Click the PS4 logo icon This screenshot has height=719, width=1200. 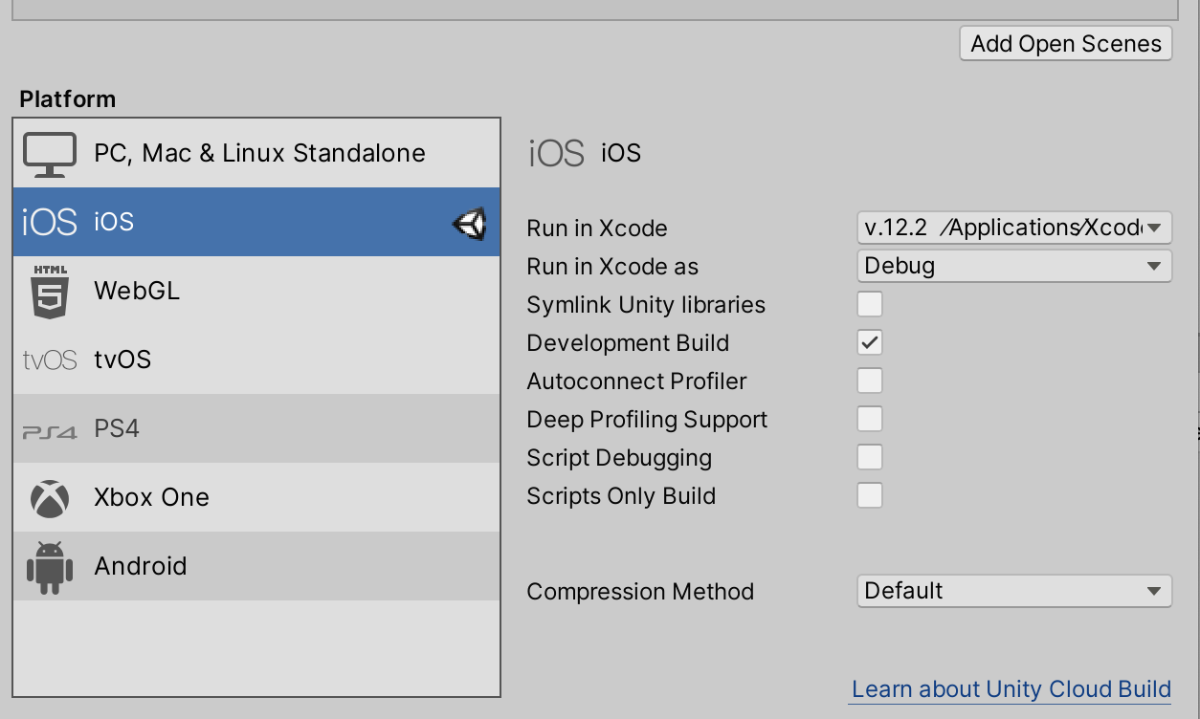[50, 431]
